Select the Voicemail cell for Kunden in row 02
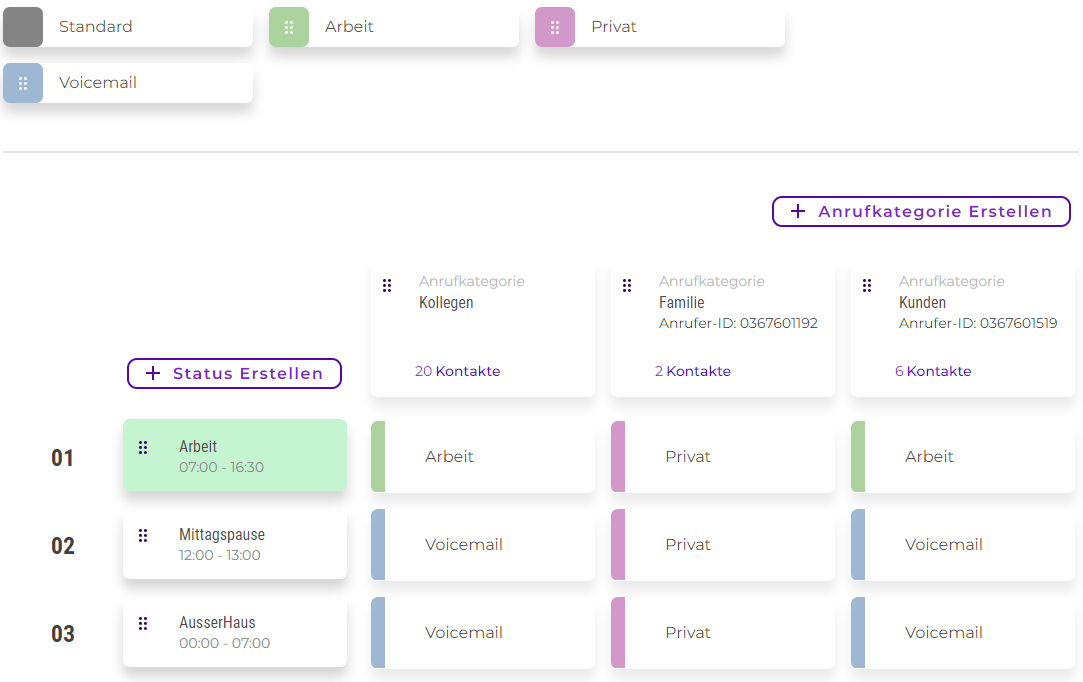The image size is (1083, 682). click(963, 545)
